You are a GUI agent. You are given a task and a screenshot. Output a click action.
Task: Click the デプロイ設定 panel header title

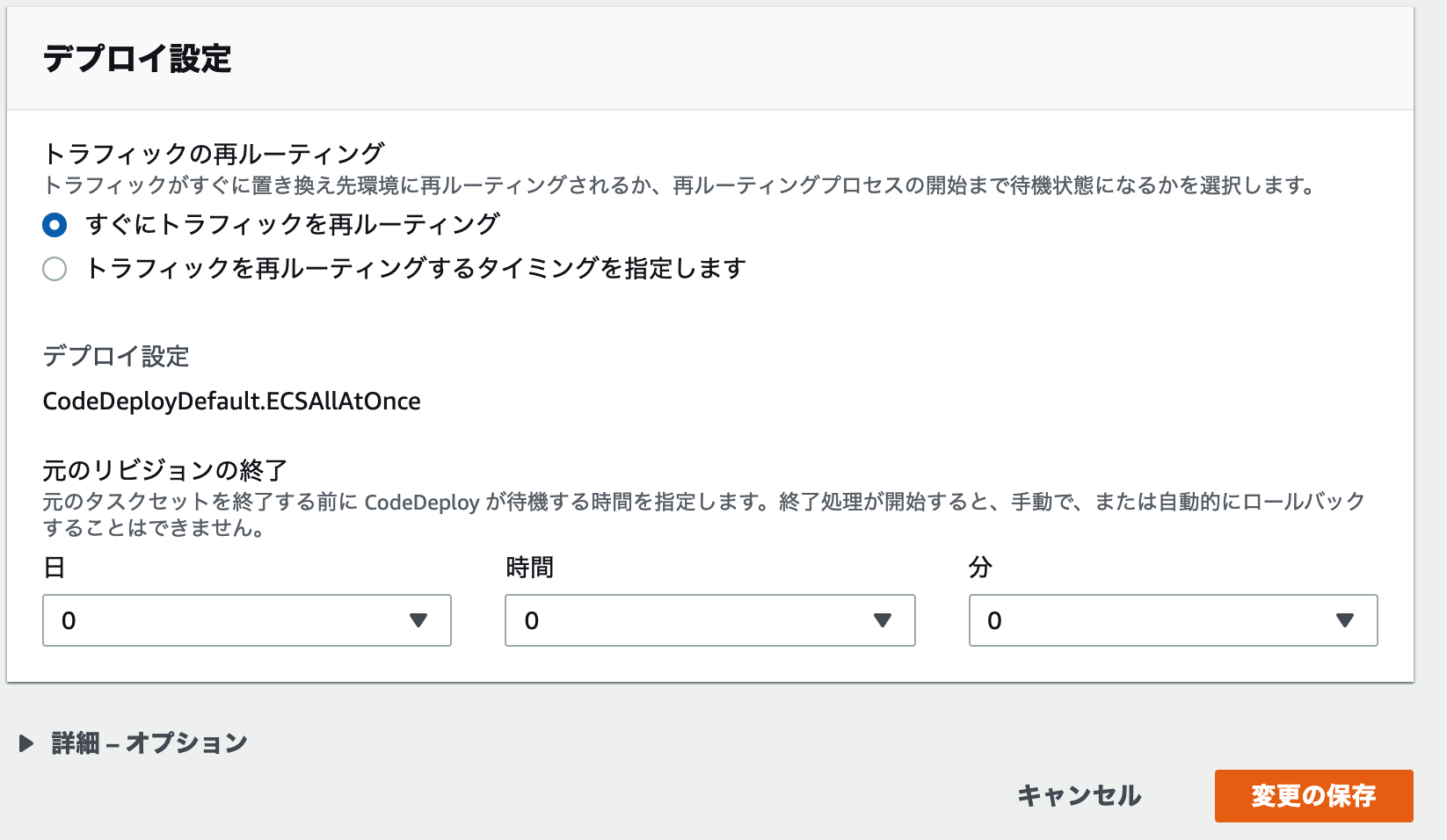[137, 59]
